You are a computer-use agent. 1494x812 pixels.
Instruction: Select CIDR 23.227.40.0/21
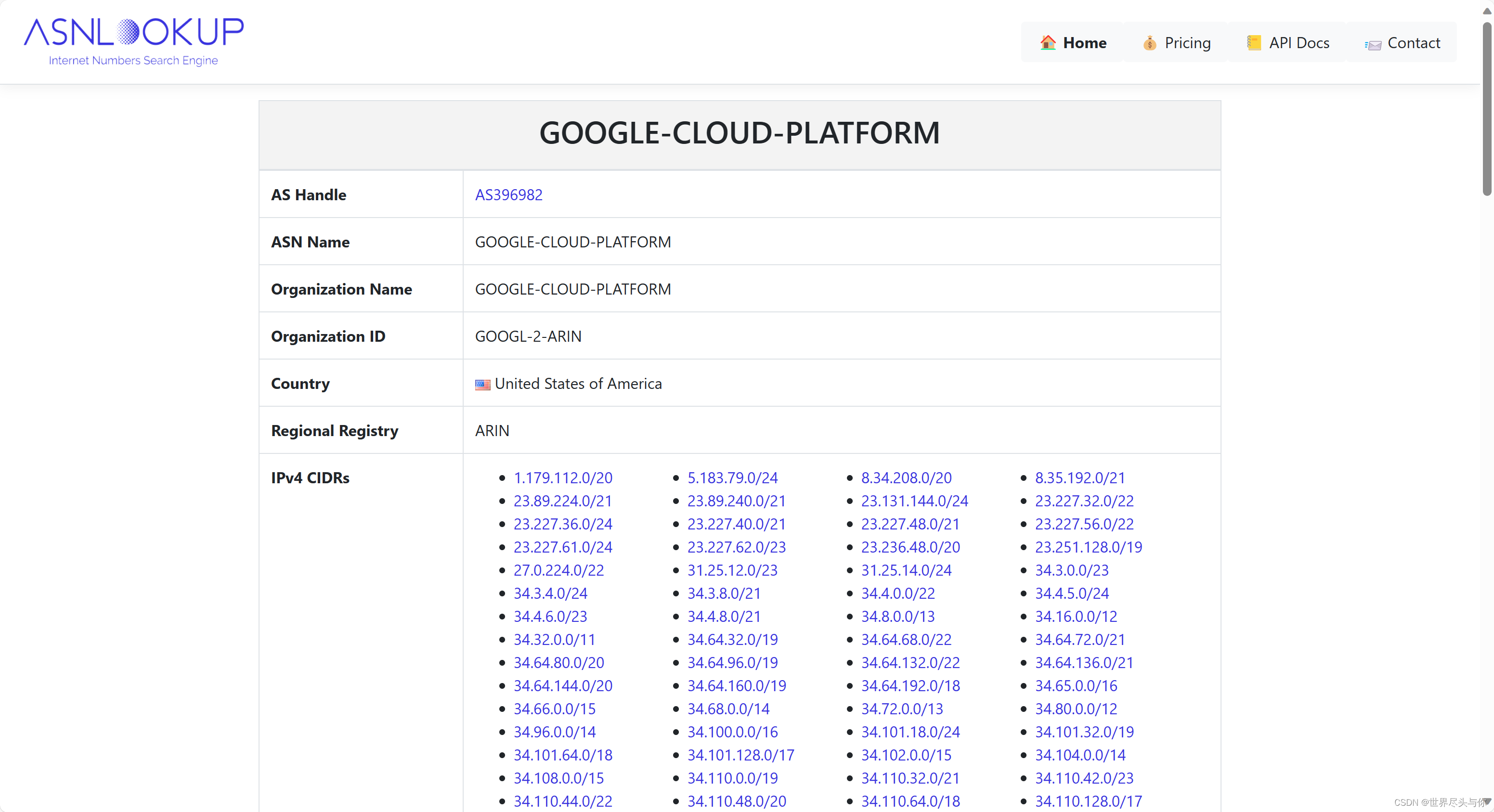pyautogui.click(x=737, y=524)
